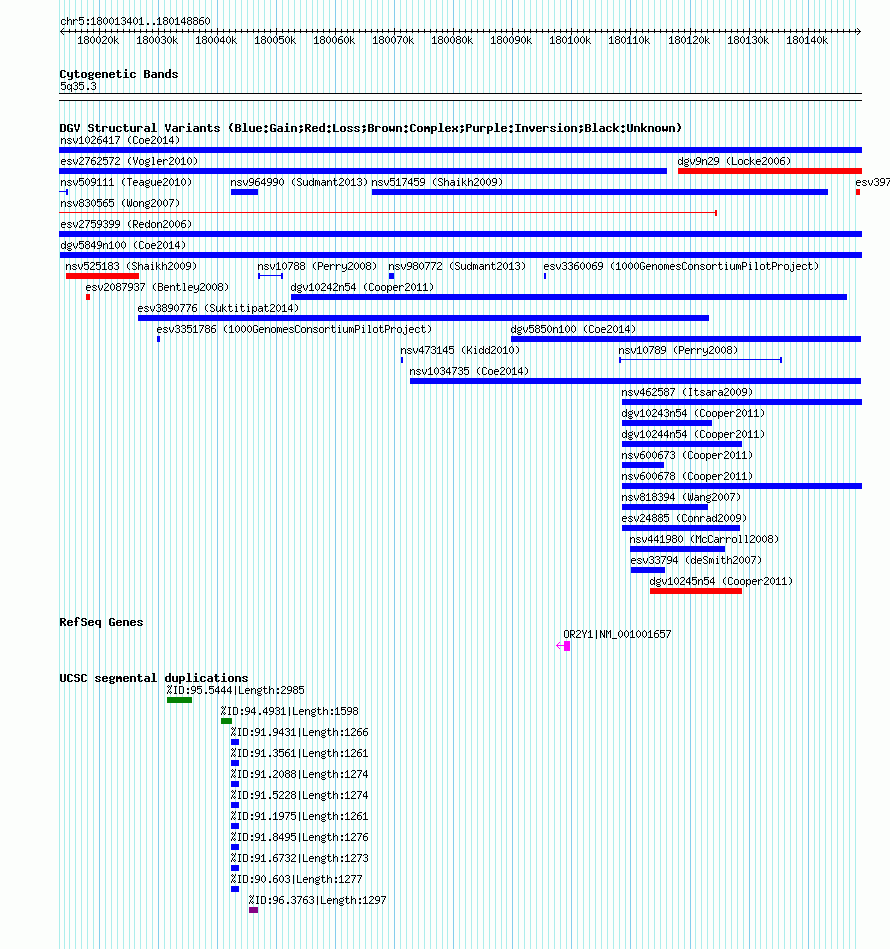Click the OR2Y1|NM_001001657 gene label
This screenshot has width=890, height=949.
click(x=617, y=634)
